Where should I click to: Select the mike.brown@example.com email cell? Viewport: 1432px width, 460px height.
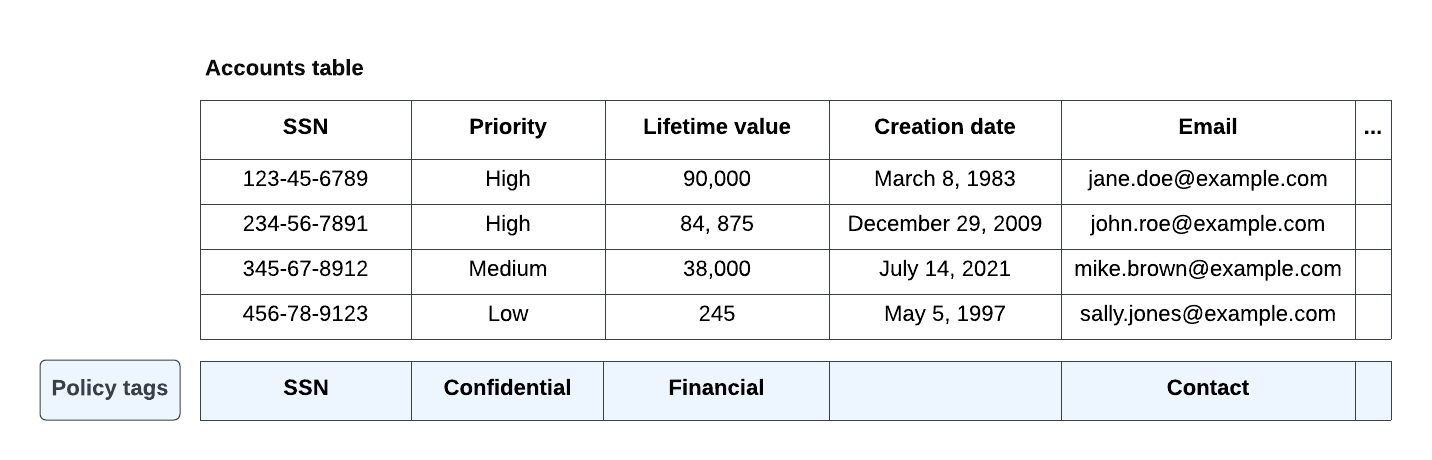1207,270
